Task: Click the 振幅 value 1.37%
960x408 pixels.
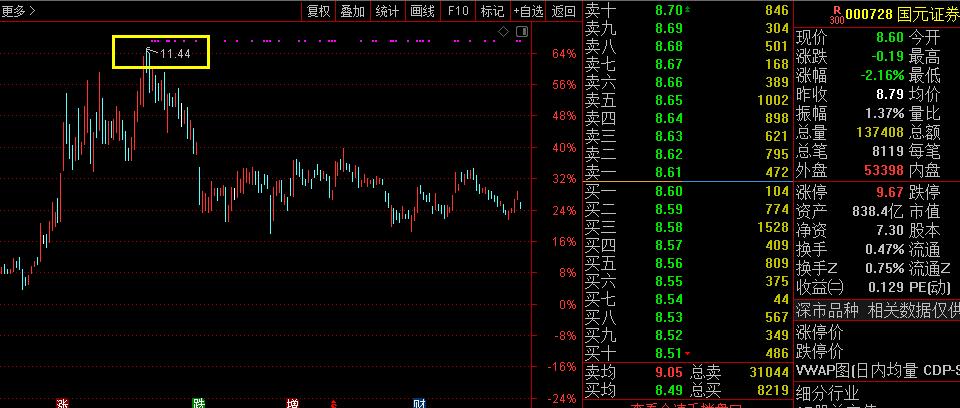Action: coord(884,113)
